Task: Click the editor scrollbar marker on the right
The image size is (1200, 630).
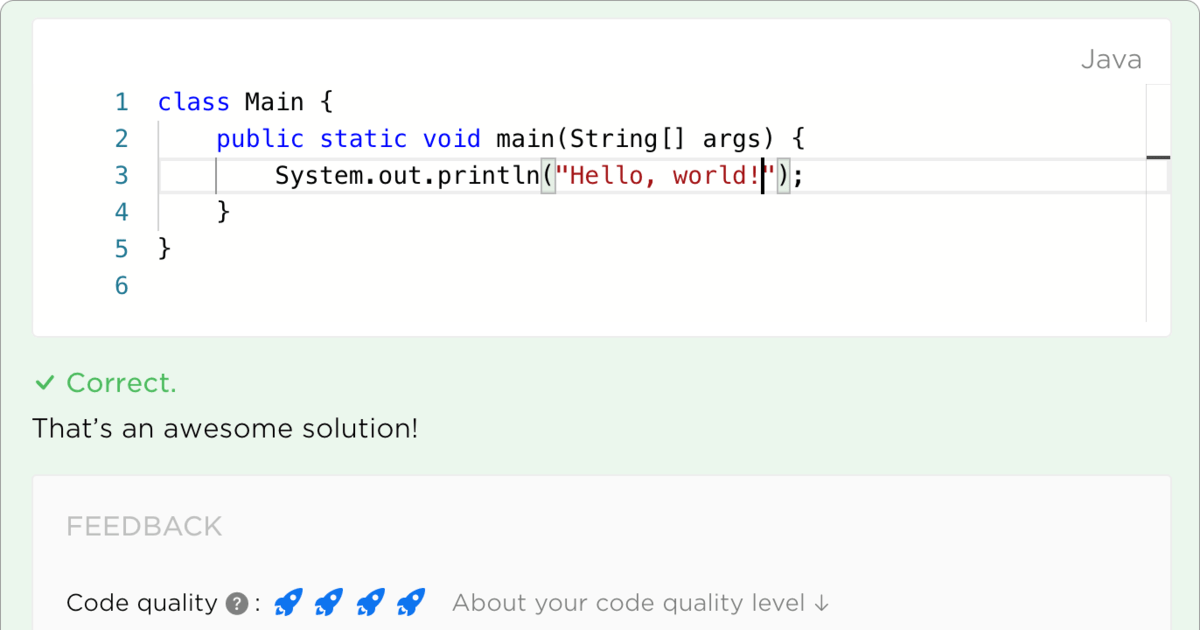Action: pyautogui.click(x=1158, y=158)
